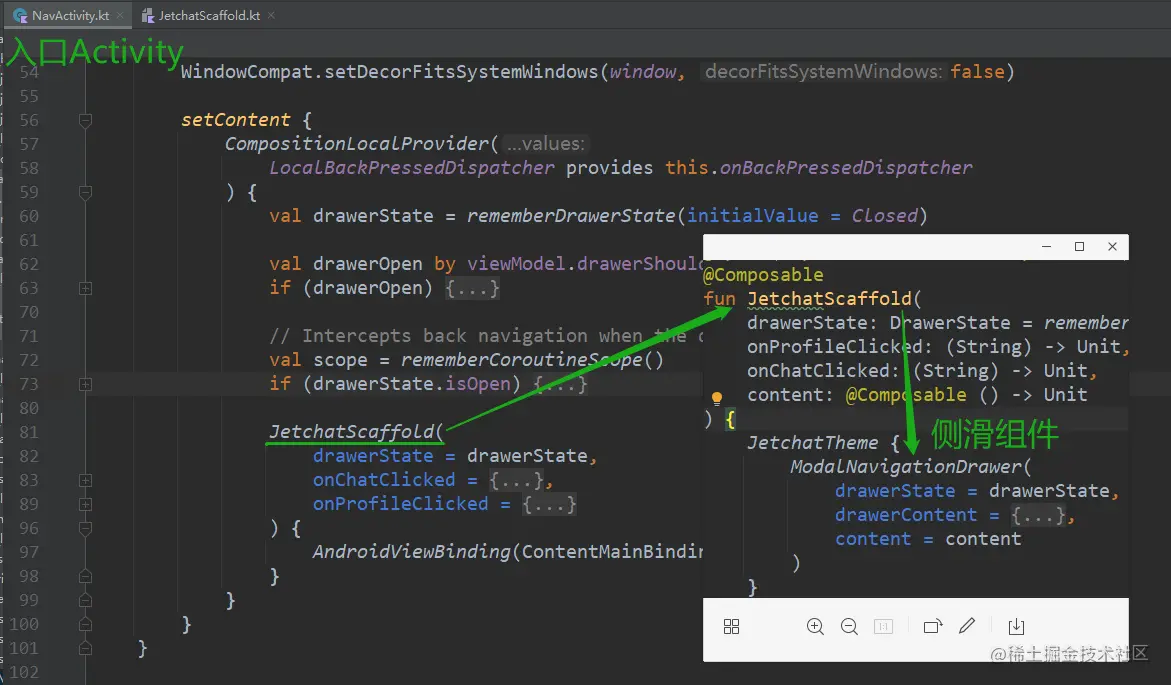This screenshot has height=685, width=1171.
Task: Expand the {...} placeholder after drawerState.isOpen
Action: point(561,384)
